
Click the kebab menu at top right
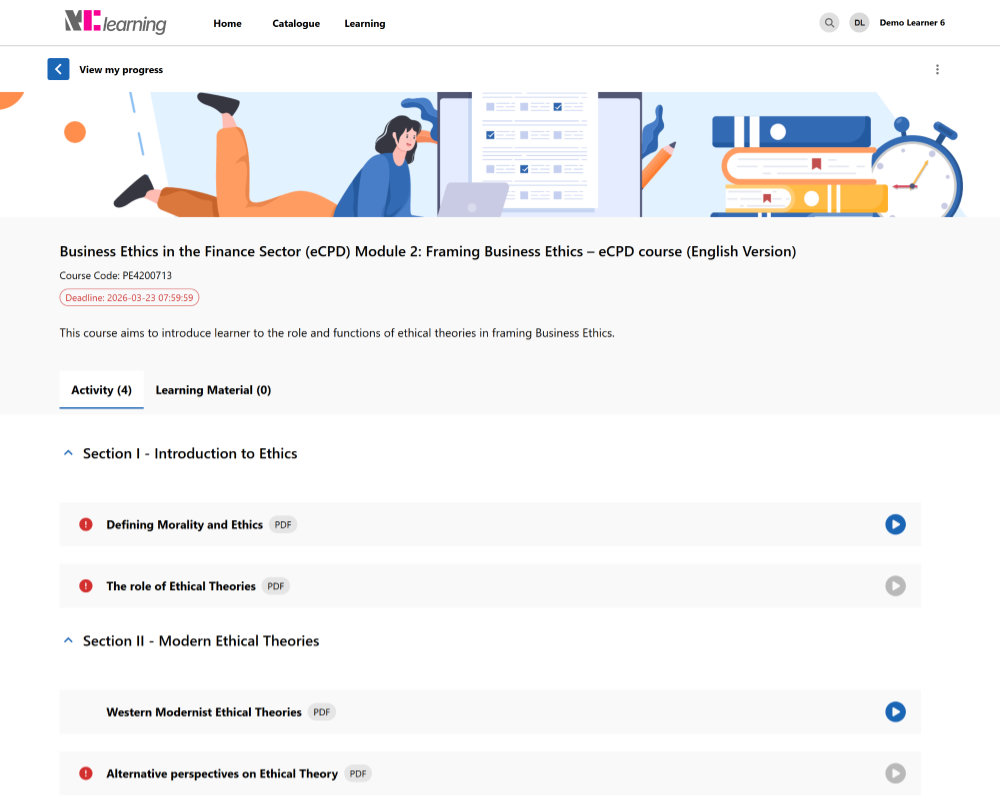click(x=937, y=69)
